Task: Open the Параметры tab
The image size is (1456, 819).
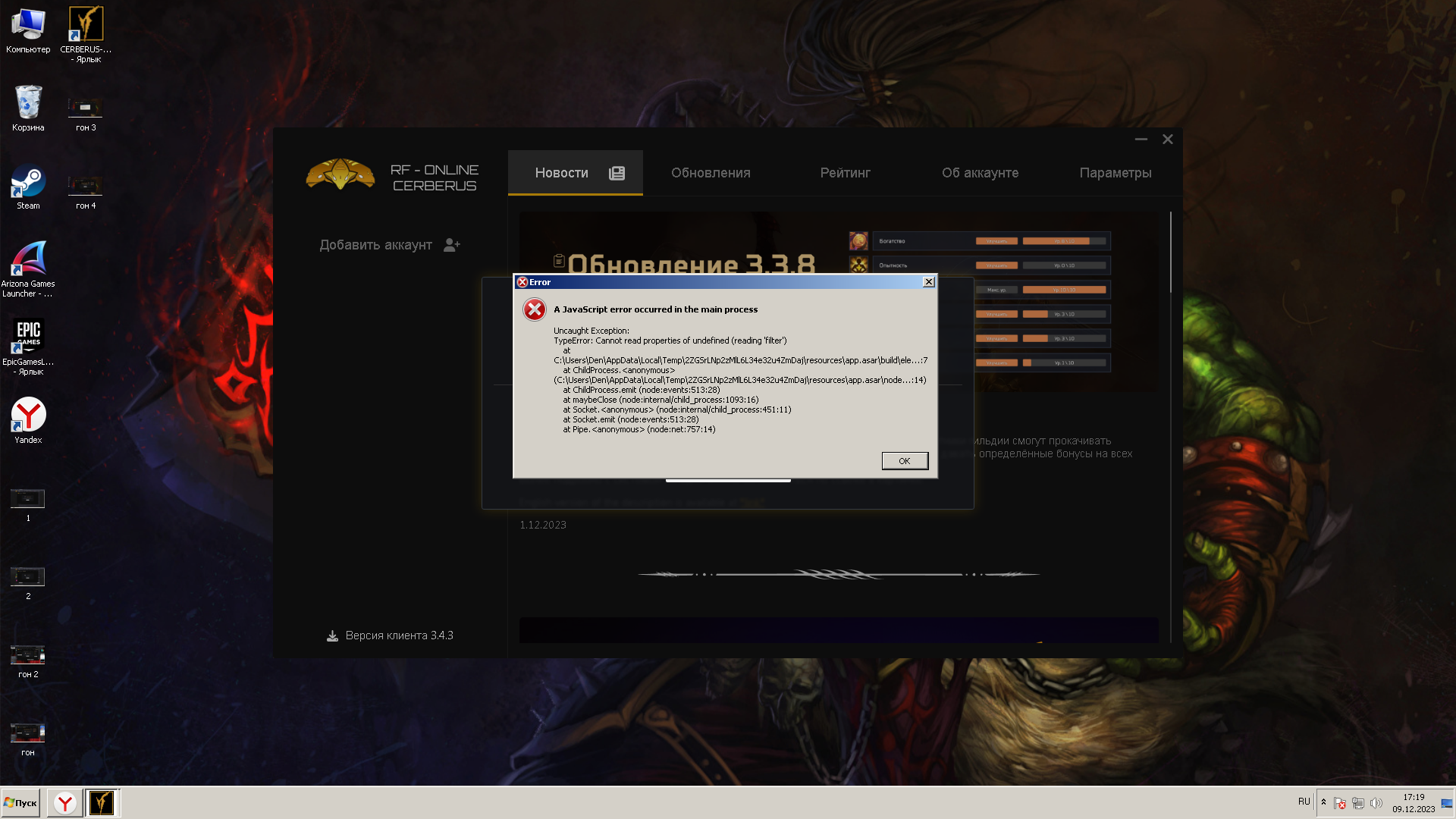Action: [1115, 173]
